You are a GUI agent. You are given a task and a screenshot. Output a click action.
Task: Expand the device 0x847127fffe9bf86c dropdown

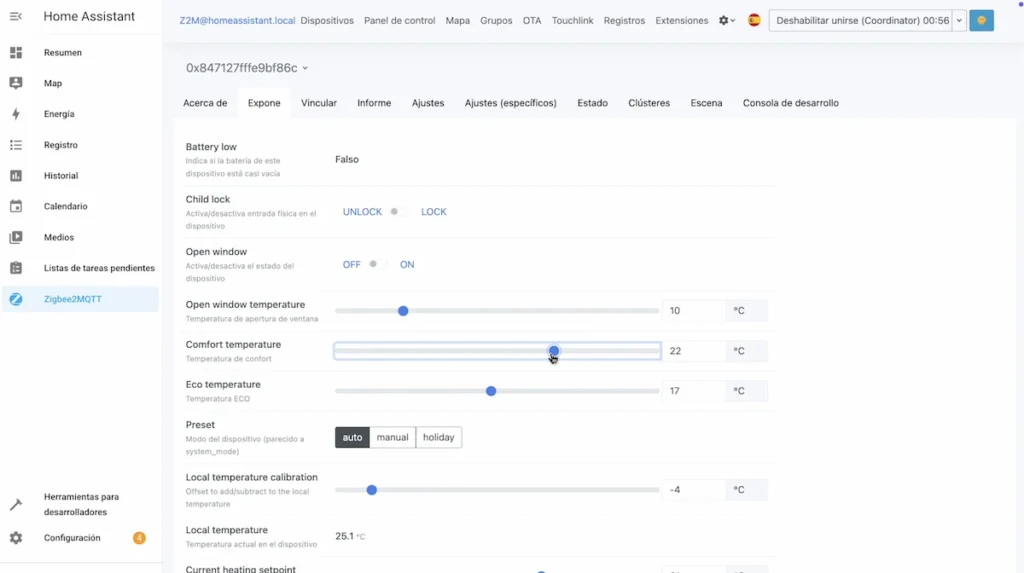click(x=246, y=68)
